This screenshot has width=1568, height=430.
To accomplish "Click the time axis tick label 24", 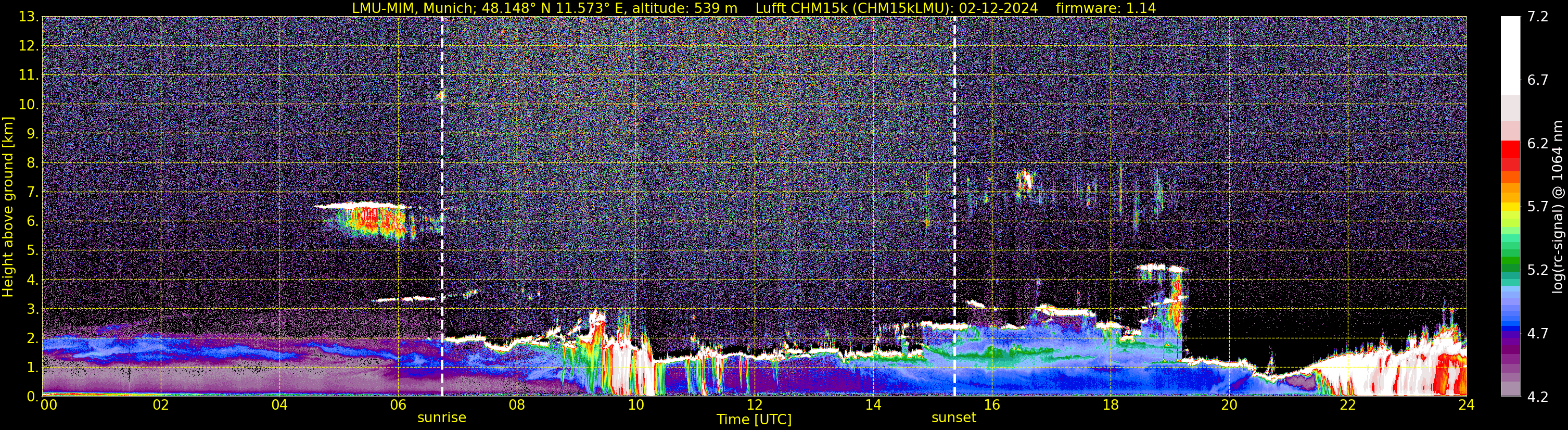I will pos(1467,406).
